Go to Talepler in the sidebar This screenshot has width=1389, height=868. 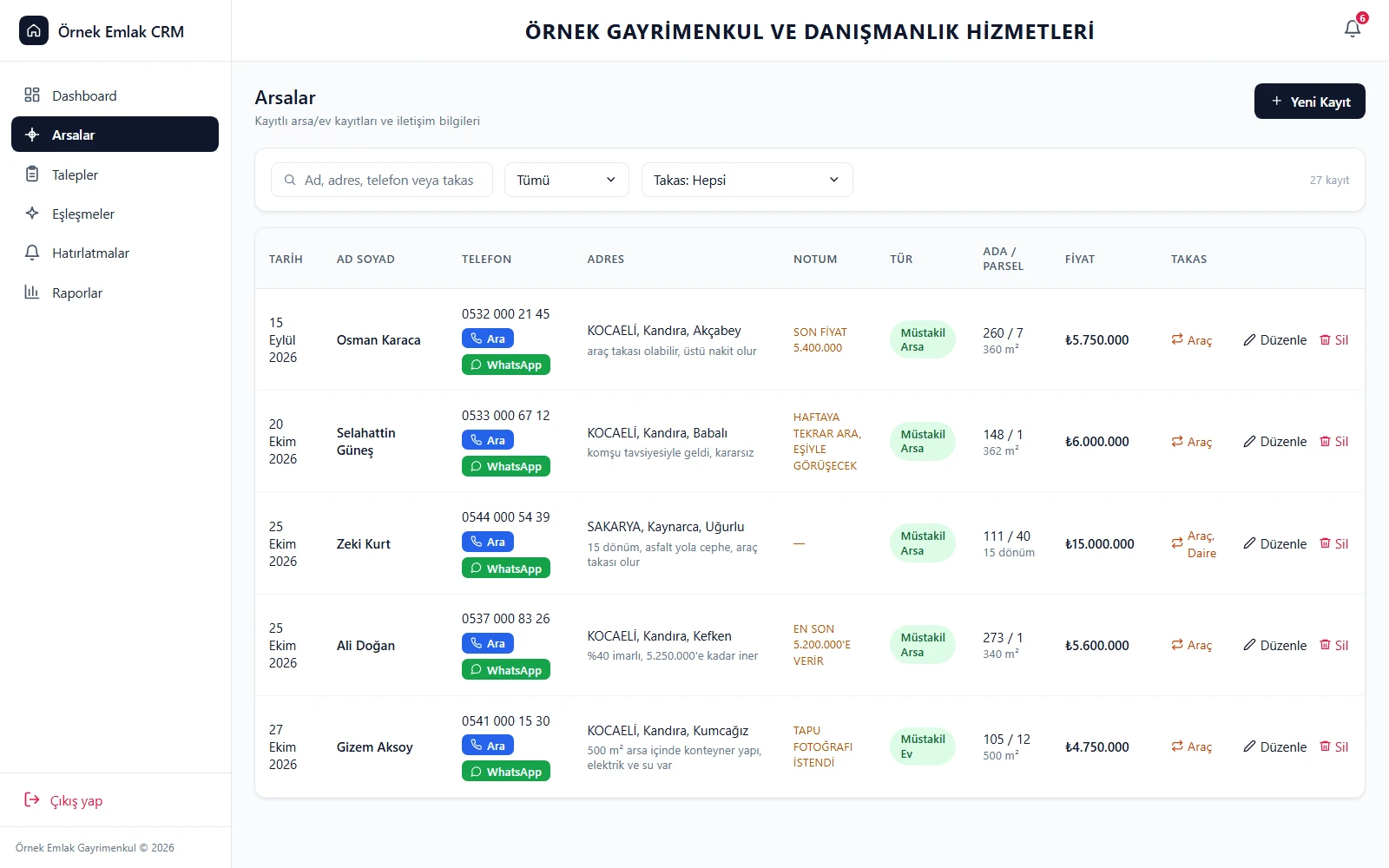click(115, 174)
